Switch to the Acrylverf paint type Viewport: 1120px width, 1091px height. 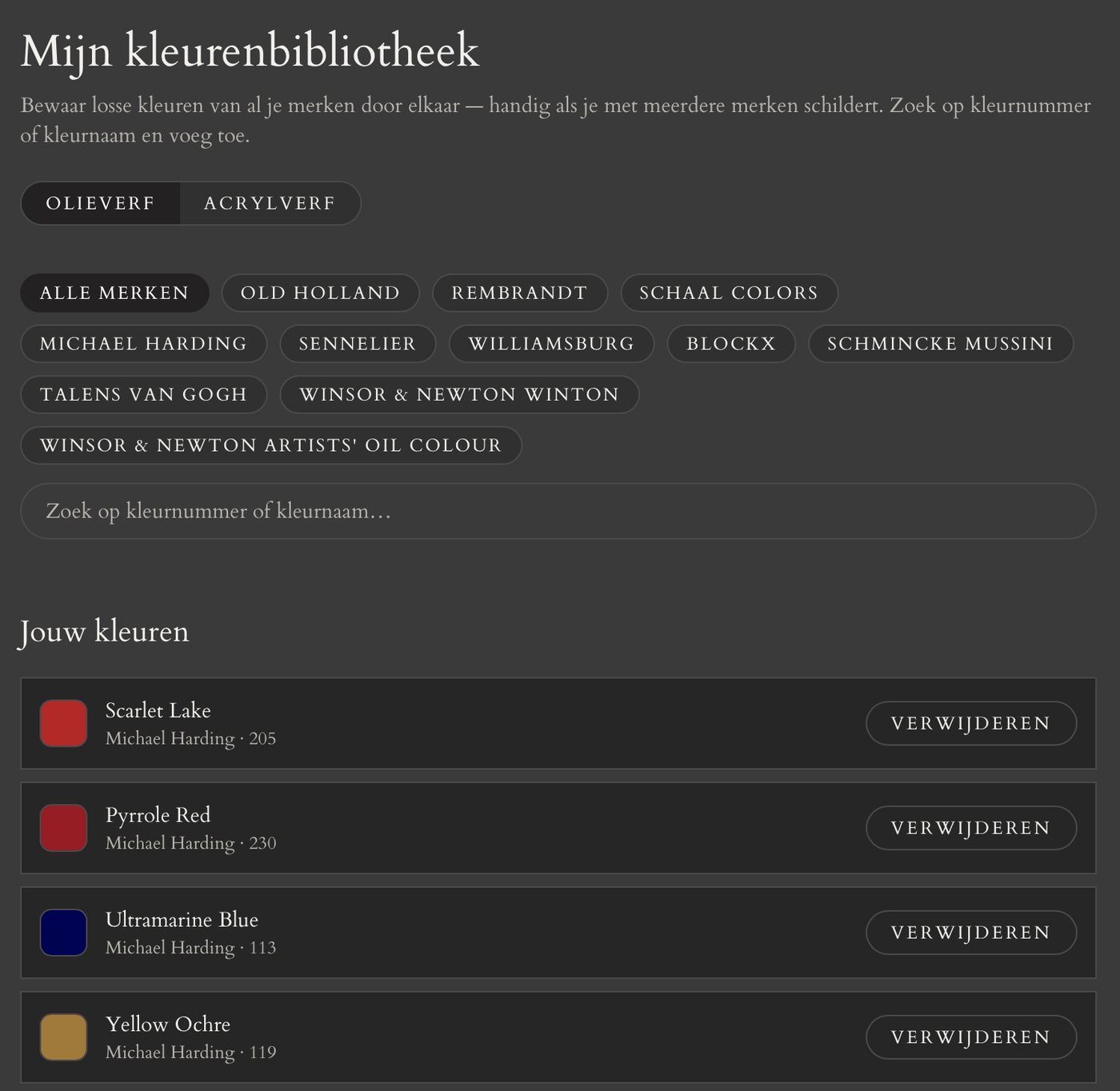270,203
